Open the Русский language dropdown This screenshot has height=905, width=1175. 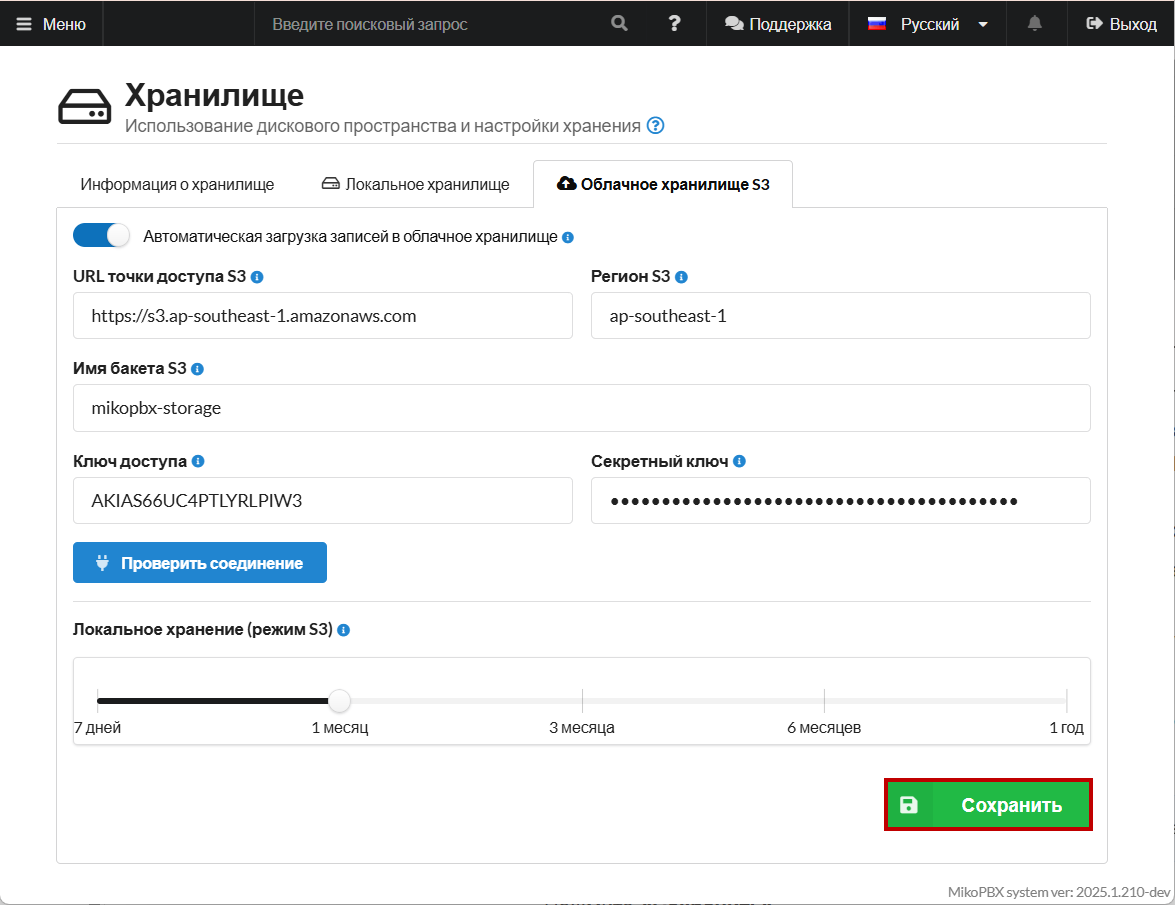[928, 24]
